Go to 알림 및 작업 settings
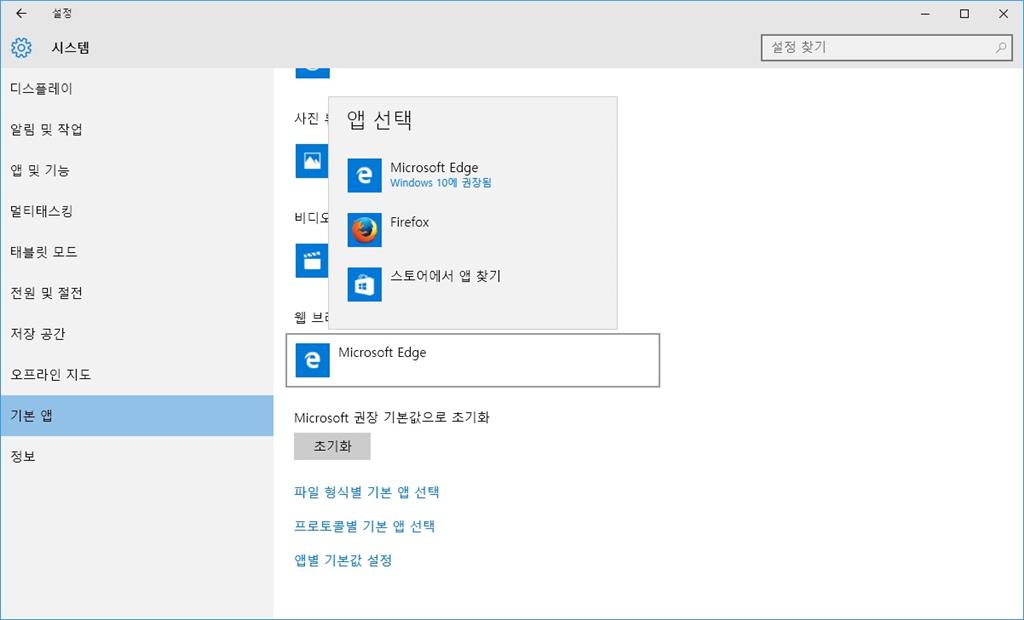This screenshot has width=1024, height=620. pos(136,129)
